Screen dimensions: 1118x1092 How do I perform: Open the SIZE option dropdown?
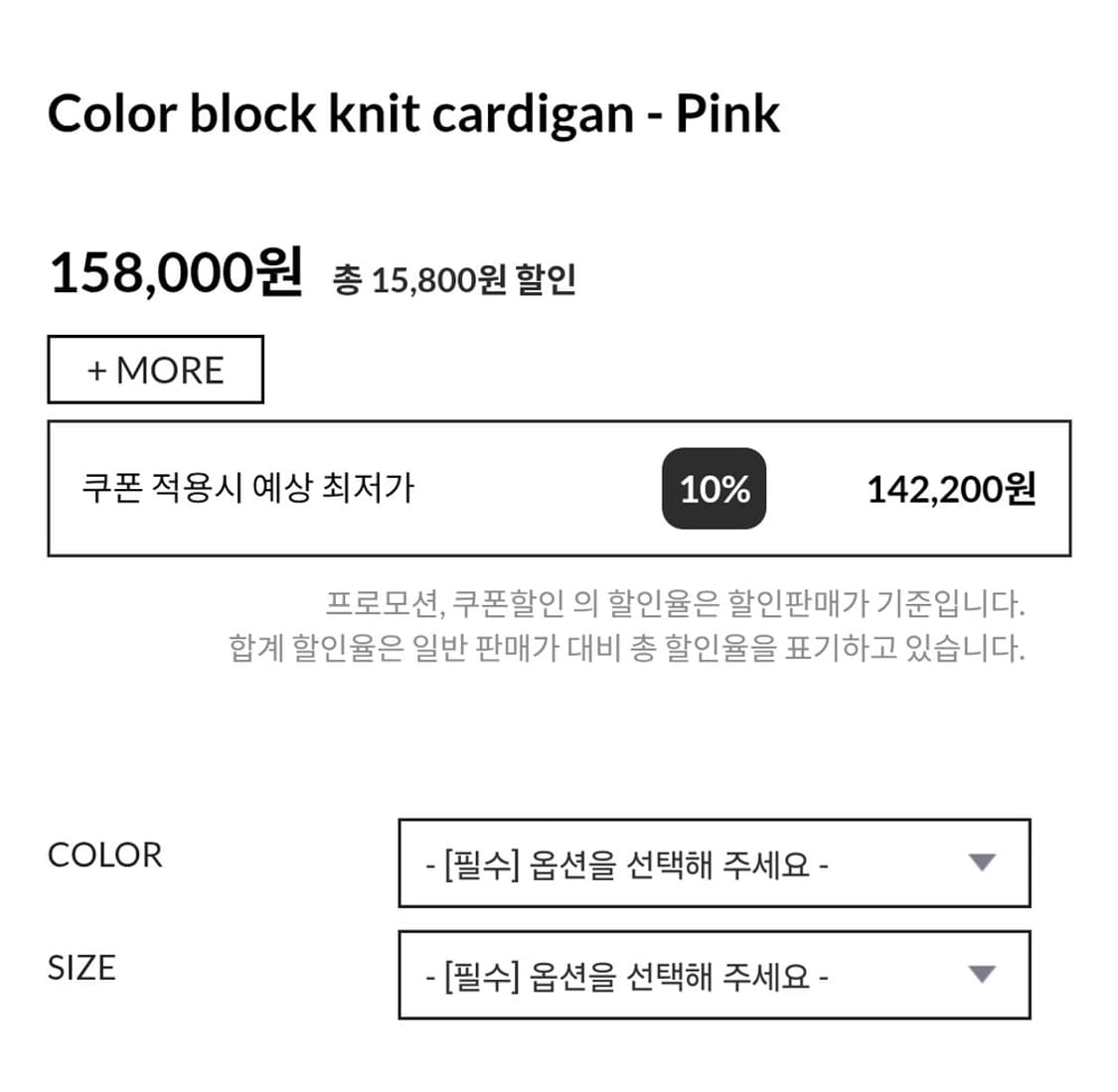point(714,975)
